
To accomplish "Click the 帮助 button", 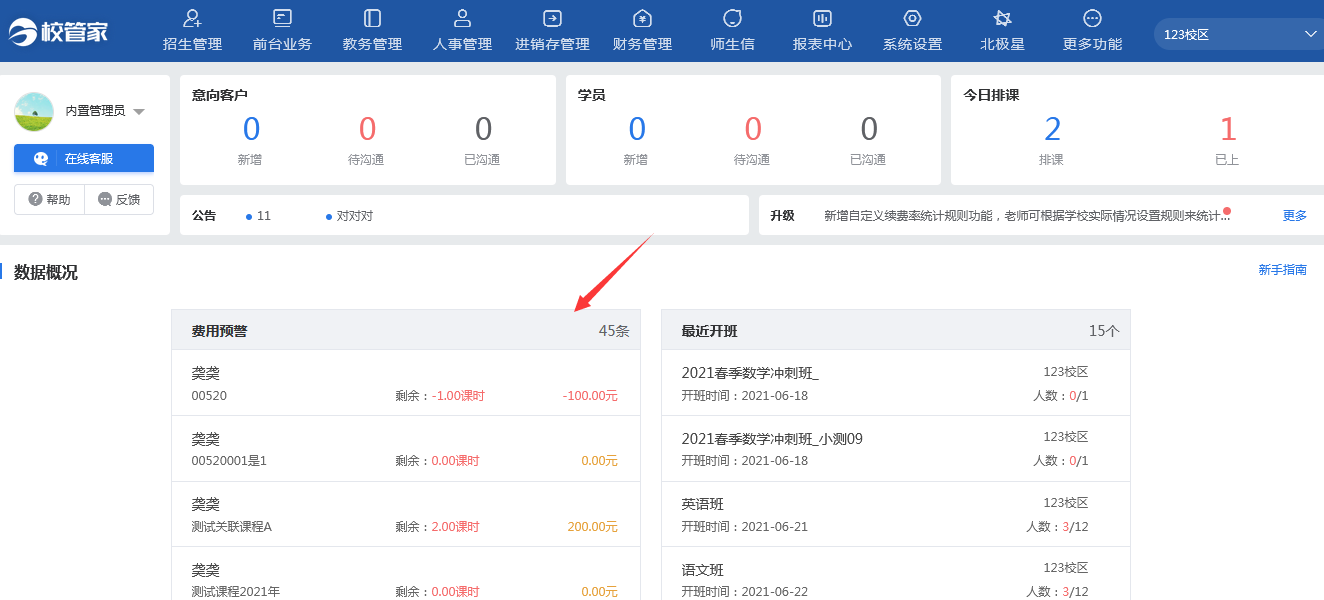I will pos(49,199).
